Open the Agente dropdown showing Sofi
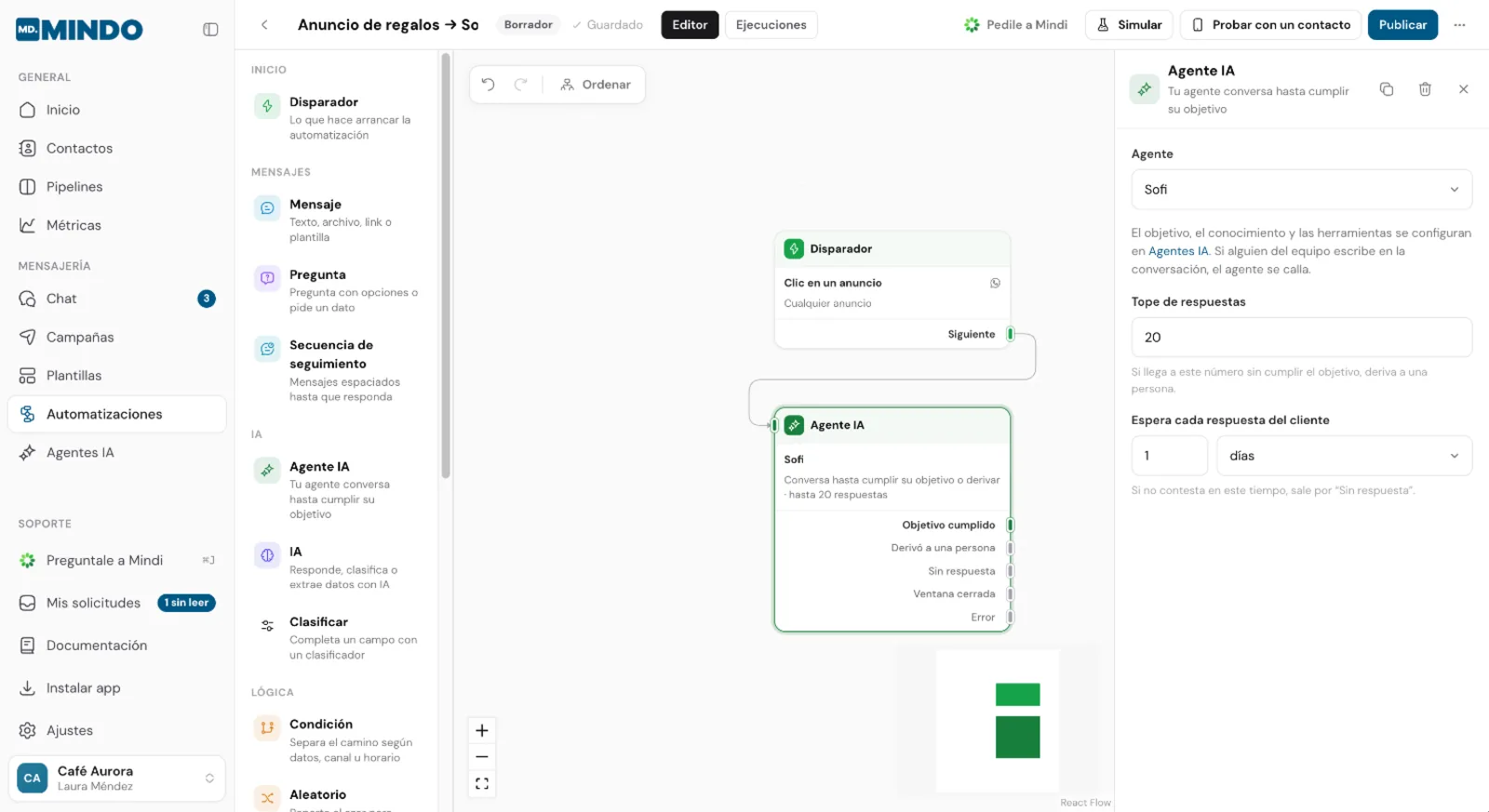This screenshot has width=1489, height=812. tap(1301, 190)
